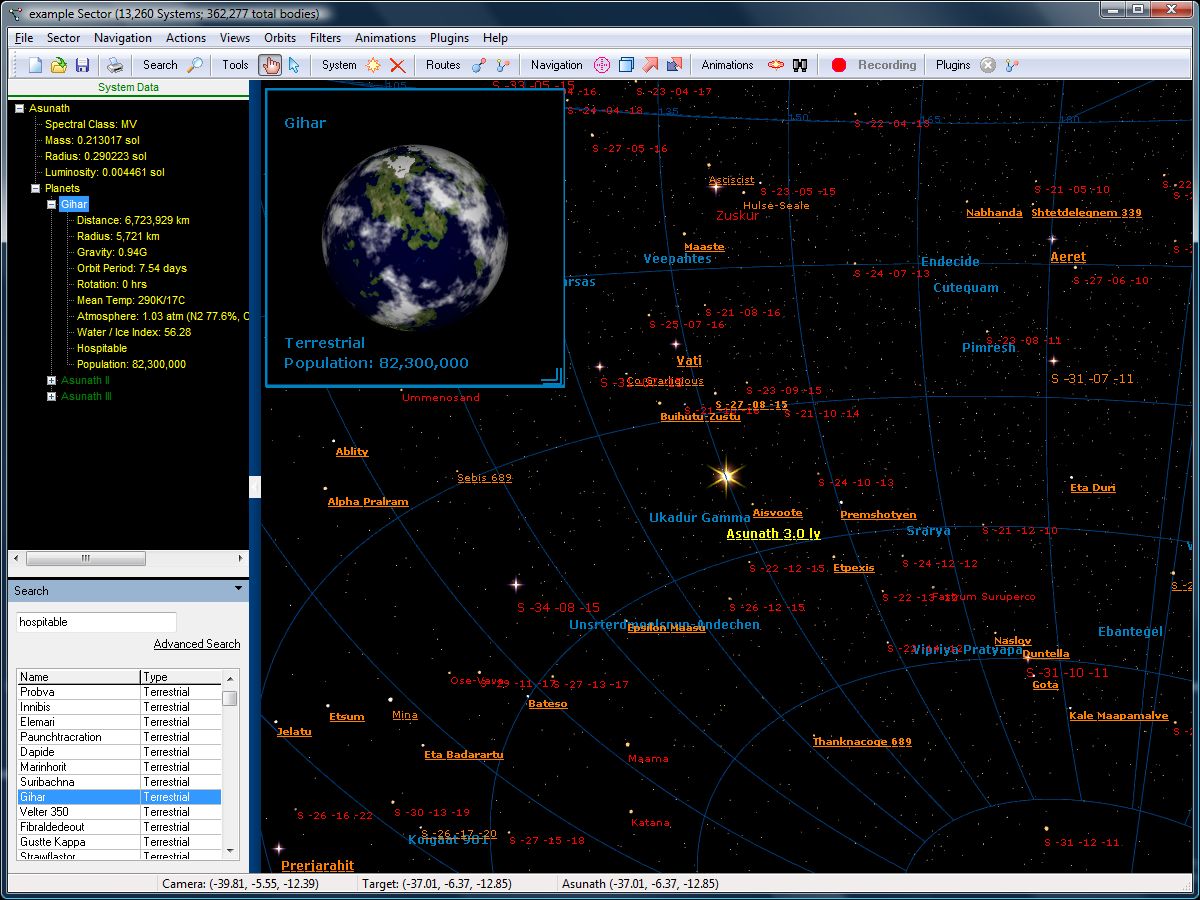Click the orbit ring icon in the Animations group
1200x900 pixels.
click(x=775, y=65)
